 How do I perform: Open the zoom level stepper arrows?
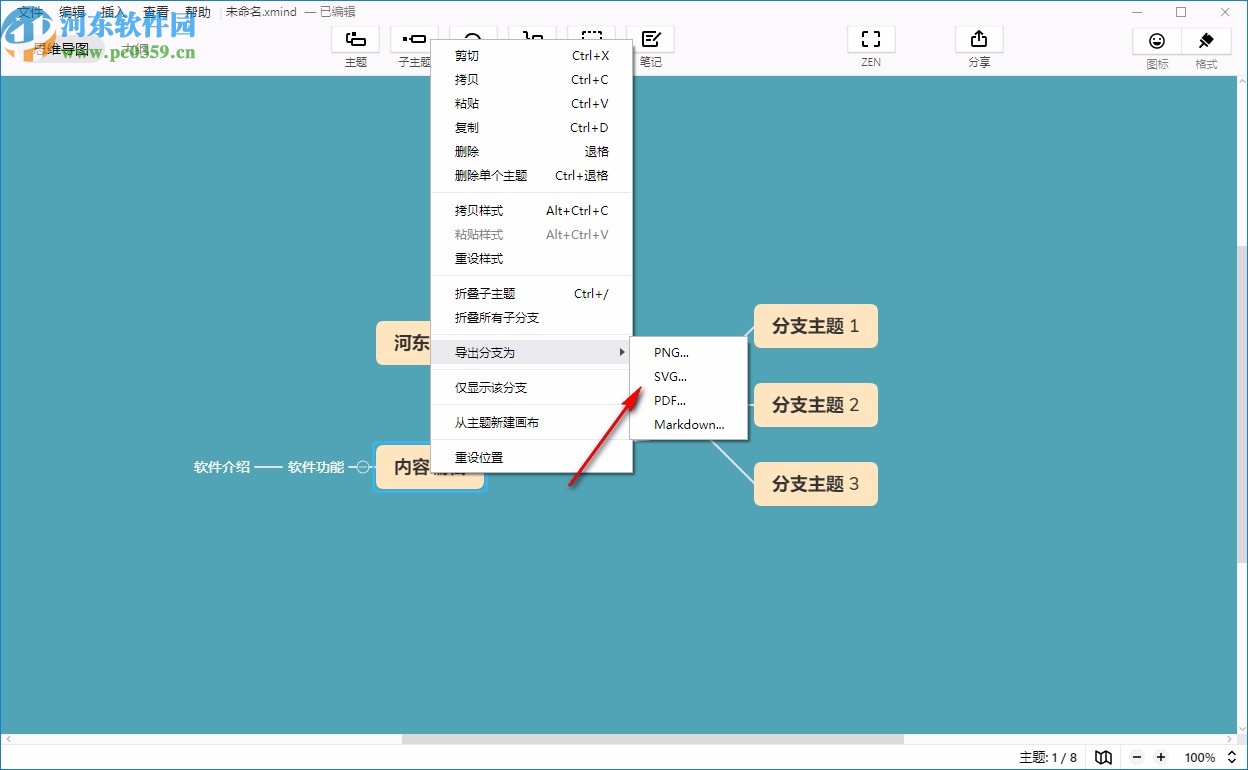pos(1232,757)
